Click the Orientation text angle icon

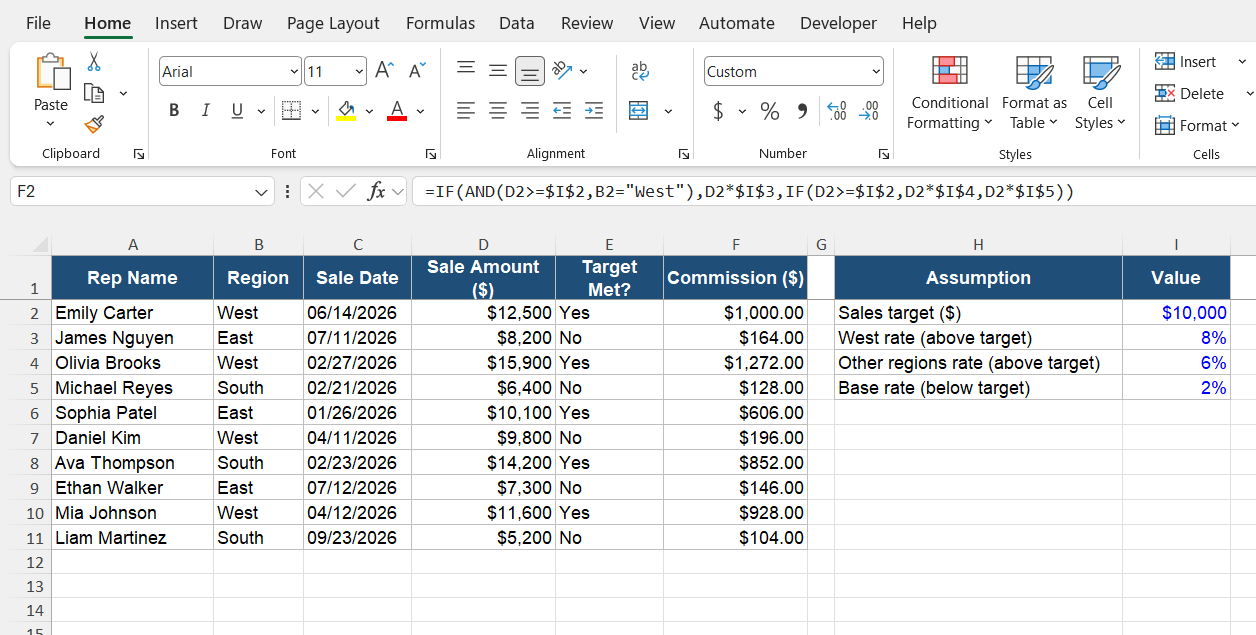(562, 70)
